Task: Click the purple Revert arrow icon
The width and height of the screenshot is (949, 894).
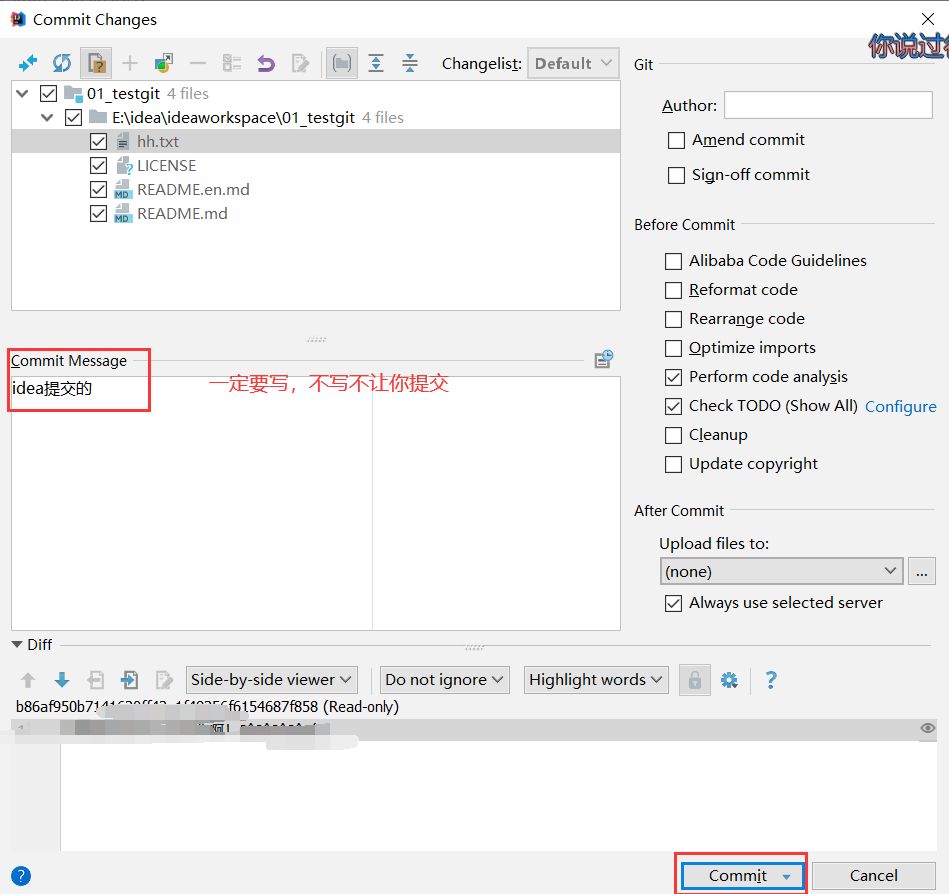Action: 266,63
